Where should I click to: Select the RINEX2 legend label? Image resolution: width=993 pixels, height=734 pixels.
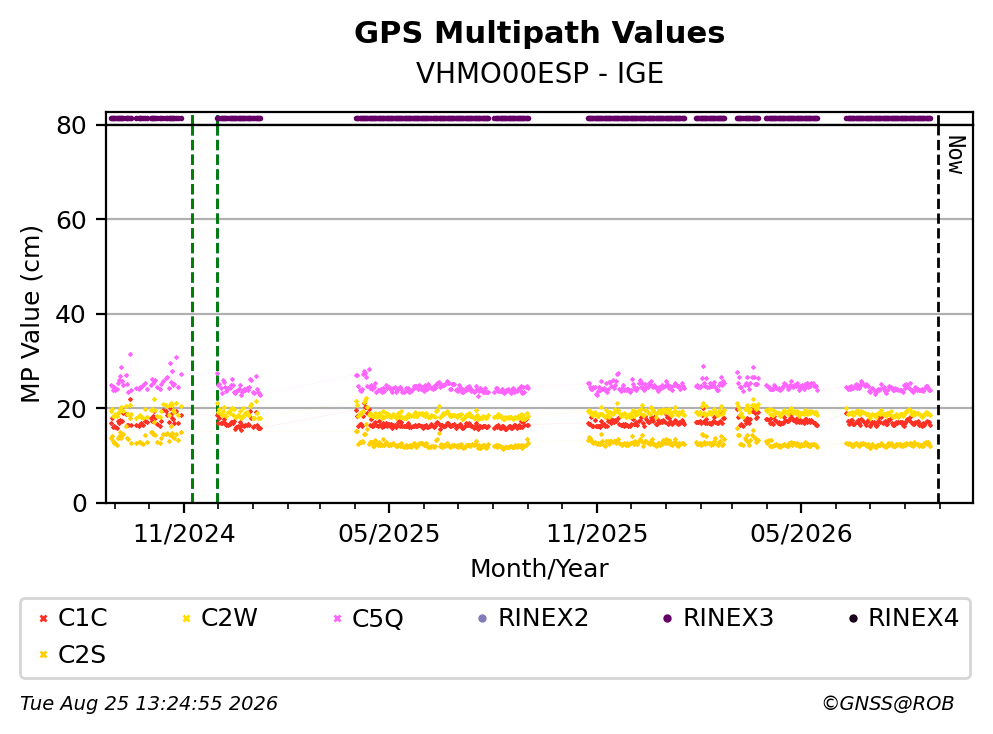(543, 618)
